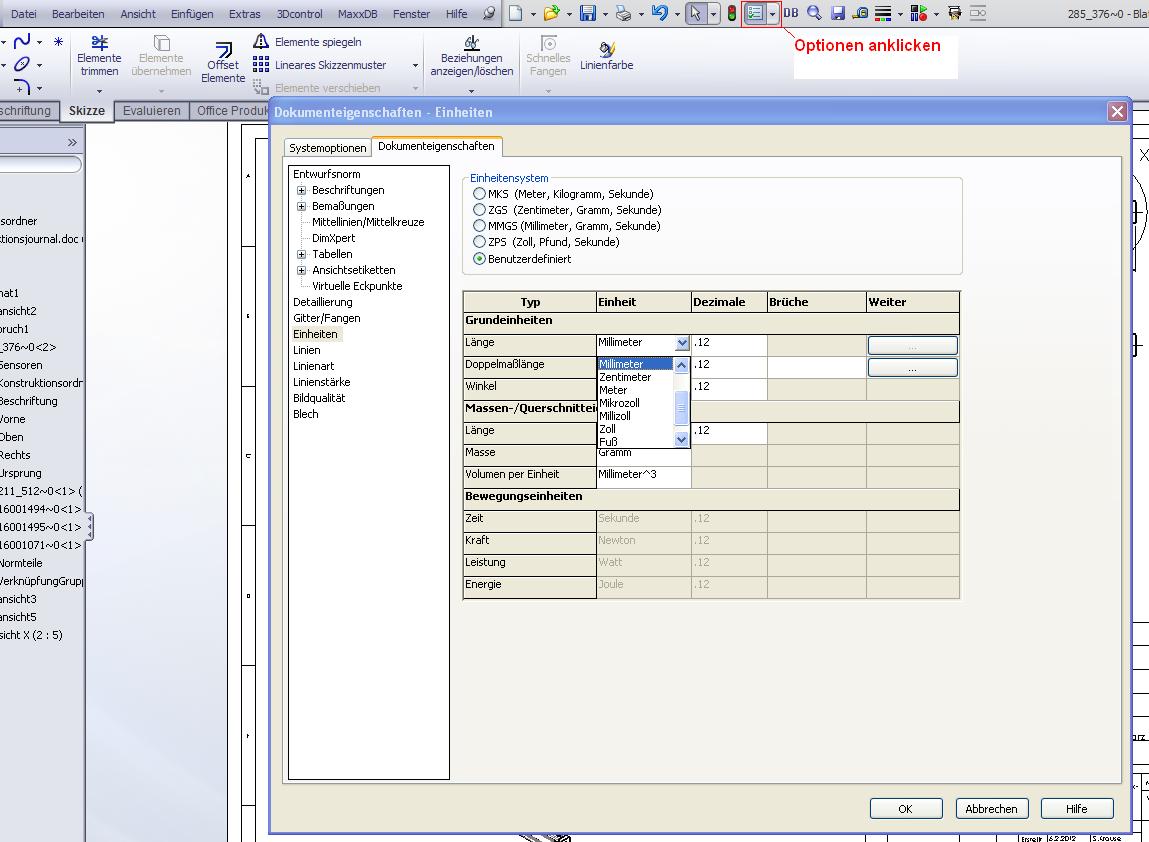The height and width of the screenshot is (842, 1149).
Task: Click the DB toolbar icon
Action: click(x=791, y=12)
